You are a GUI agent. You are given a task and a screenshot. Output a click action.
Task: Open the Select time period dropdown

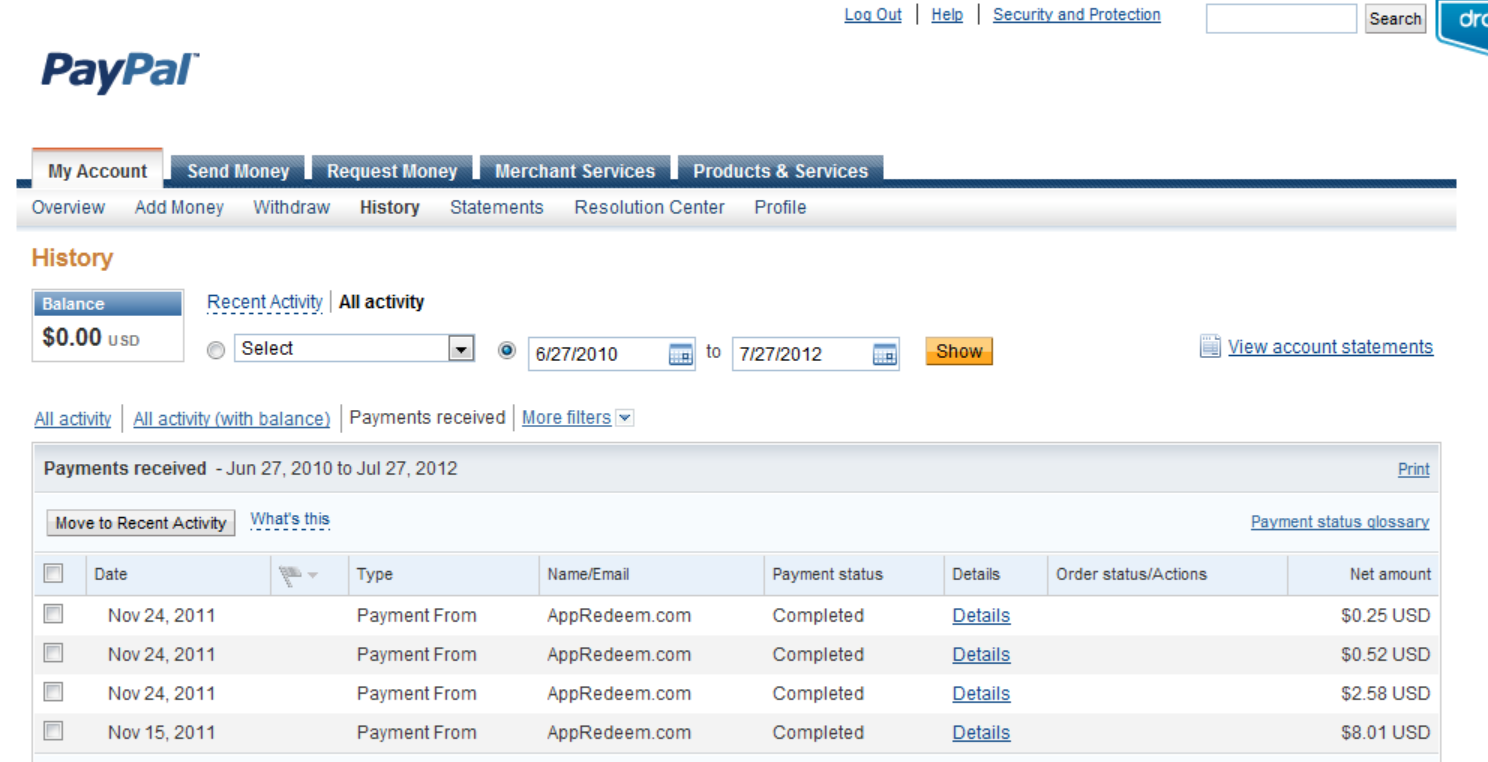click(x=354, y=349)
